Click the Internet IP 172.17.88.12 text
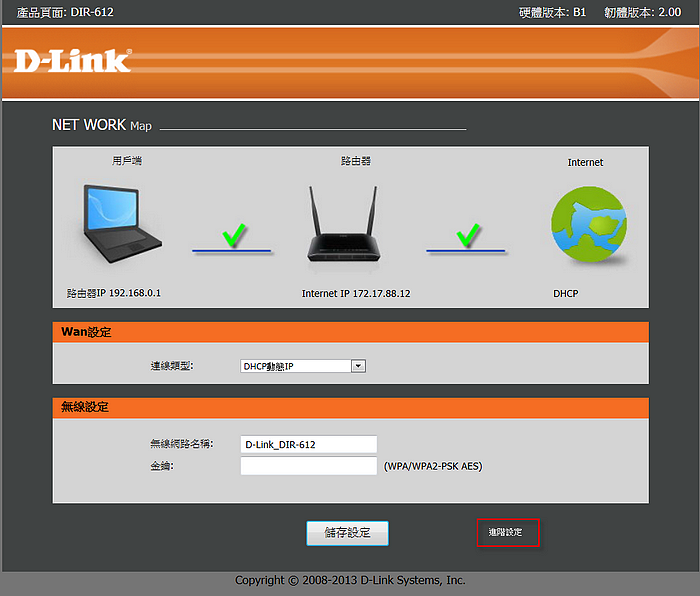The width and height of the screenshot is (700, 596). (x=356, y=294)
